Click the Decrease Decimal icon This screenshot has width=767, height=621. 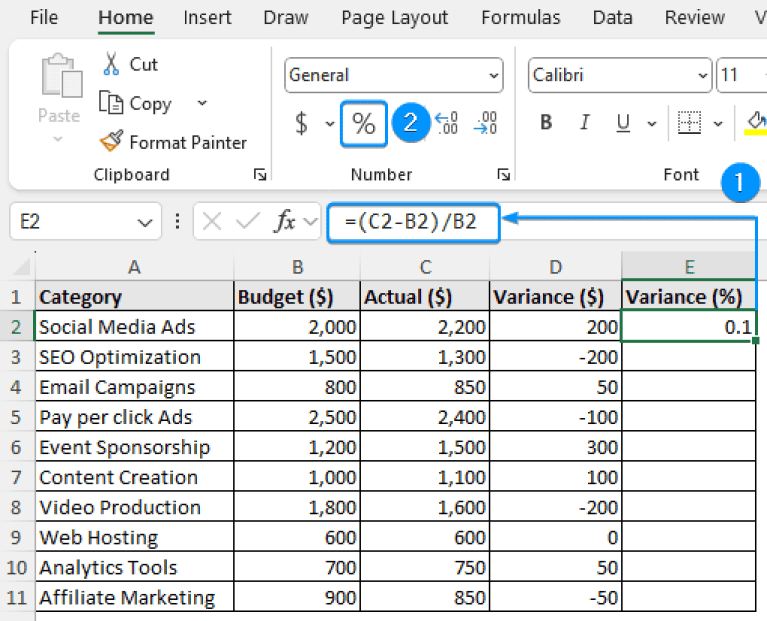point(486,123)
